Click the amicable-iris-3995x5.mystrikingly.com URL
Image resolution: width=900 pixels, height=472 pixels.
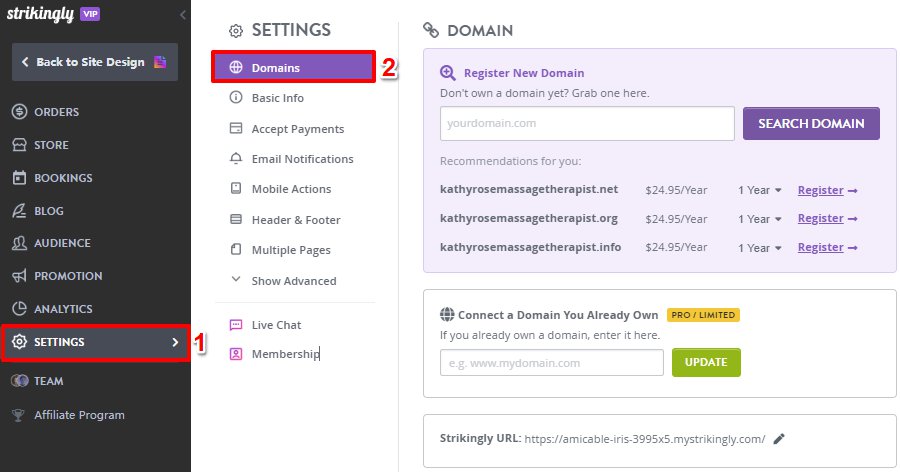coord(645,439)
